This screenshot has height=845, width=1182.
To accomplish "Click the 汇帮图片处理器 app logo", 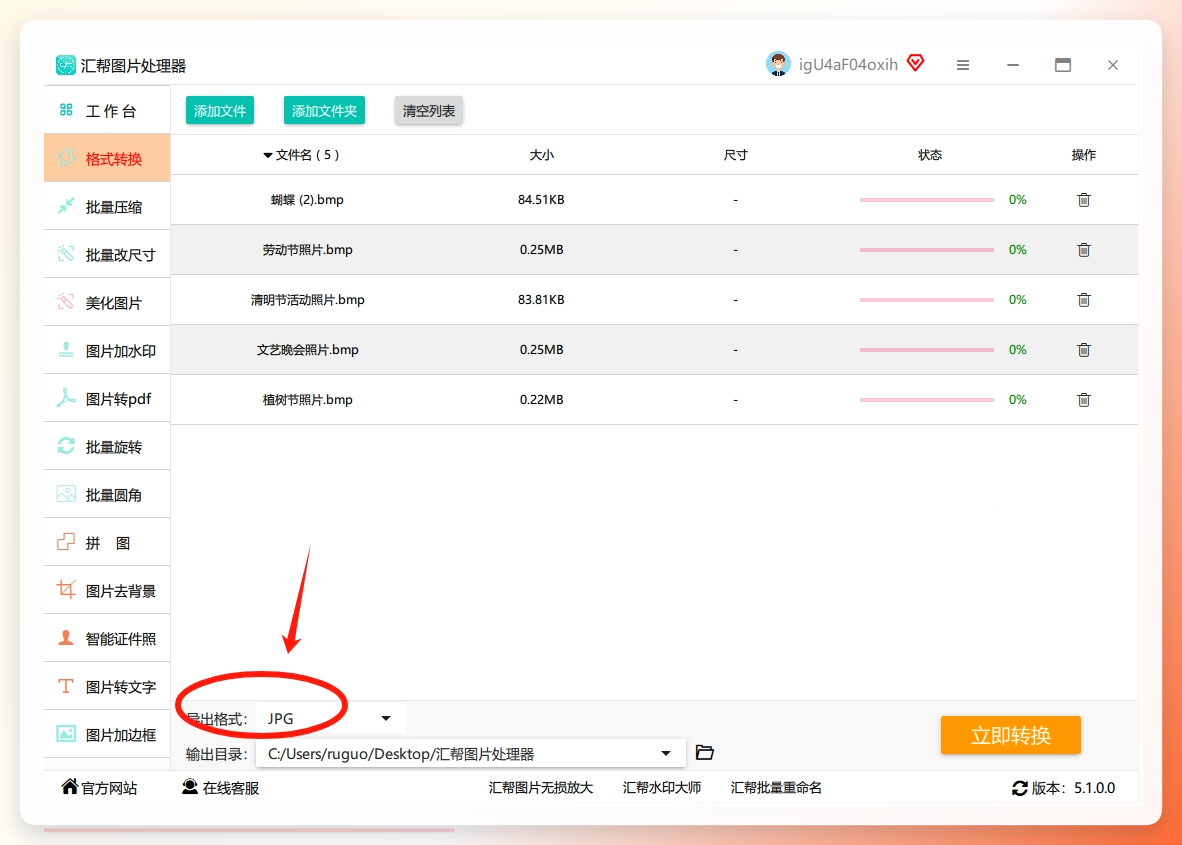I will point(66,65).
